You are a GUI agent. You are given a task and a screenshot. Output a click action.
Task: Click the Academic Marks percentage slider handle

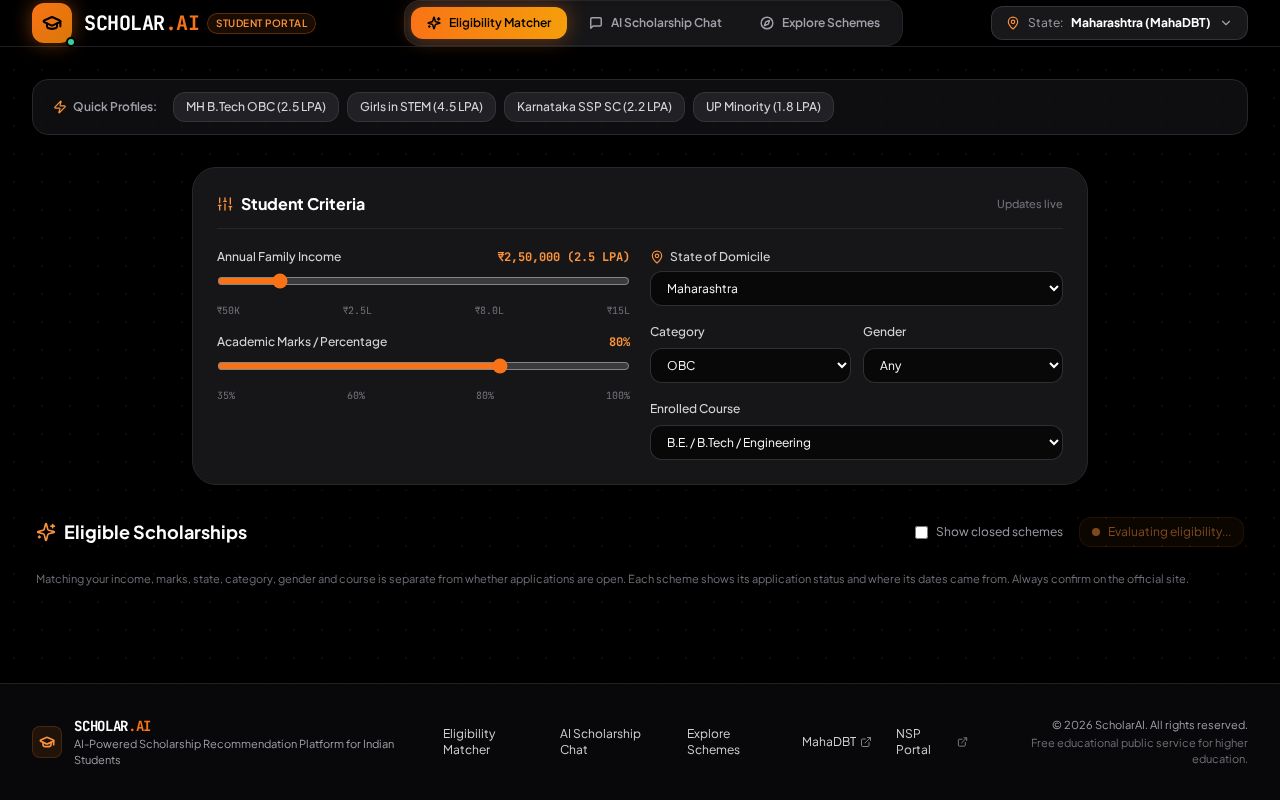coord(500,366)
